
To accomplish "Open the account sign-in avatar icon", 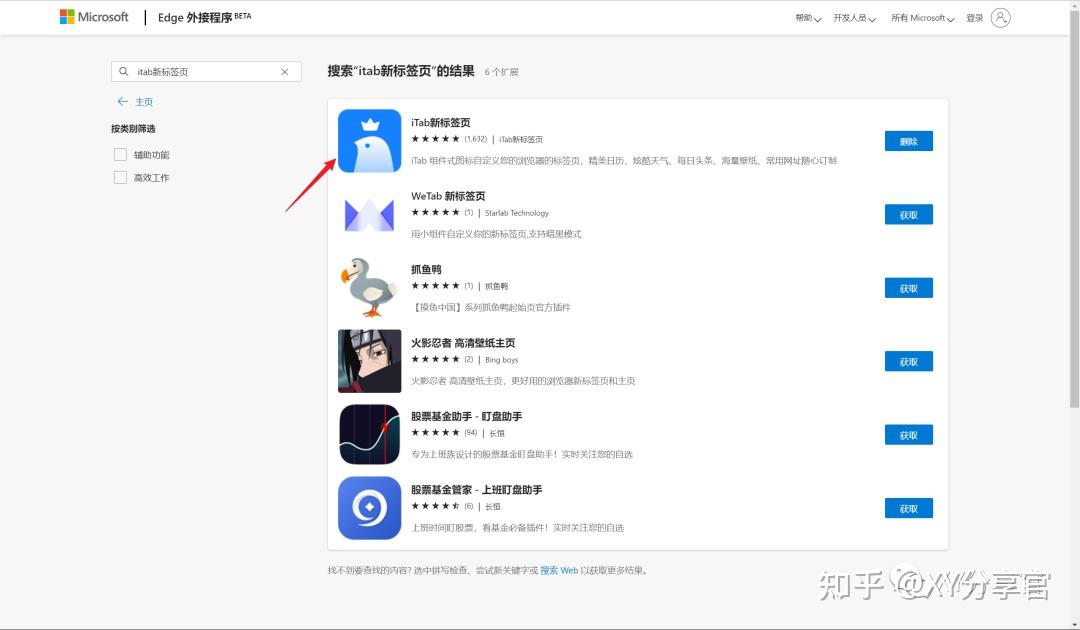I will pyautogui.click(x=999, y=17).
